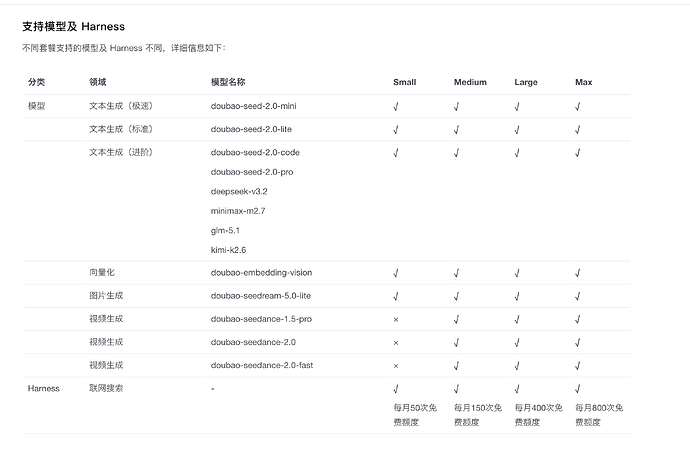Click 视频生成 in the doubao-seedance-2.0 row

coord(106,342)
